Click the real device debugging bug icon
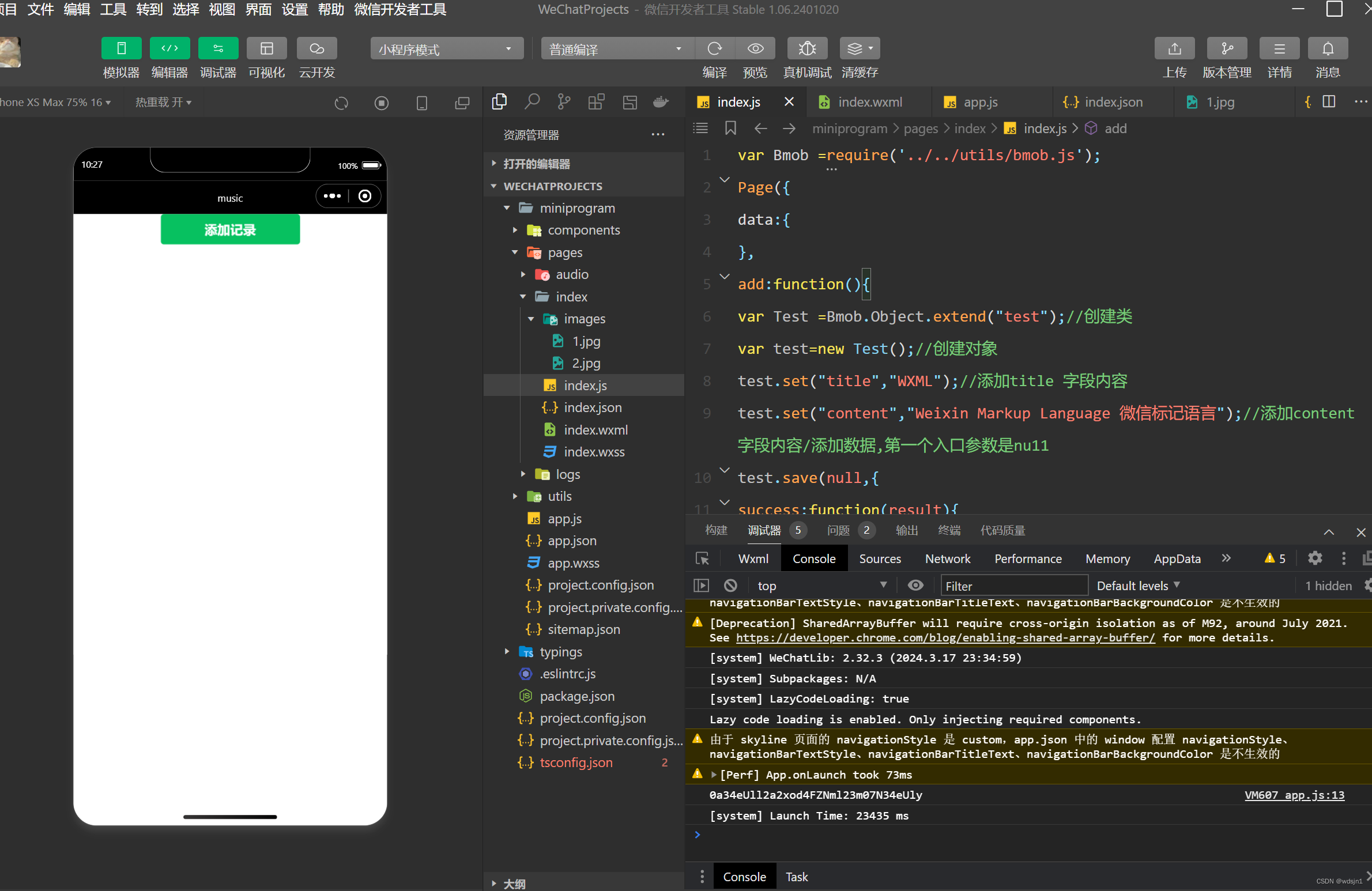The image size is (1372, 891). [806, 49]
